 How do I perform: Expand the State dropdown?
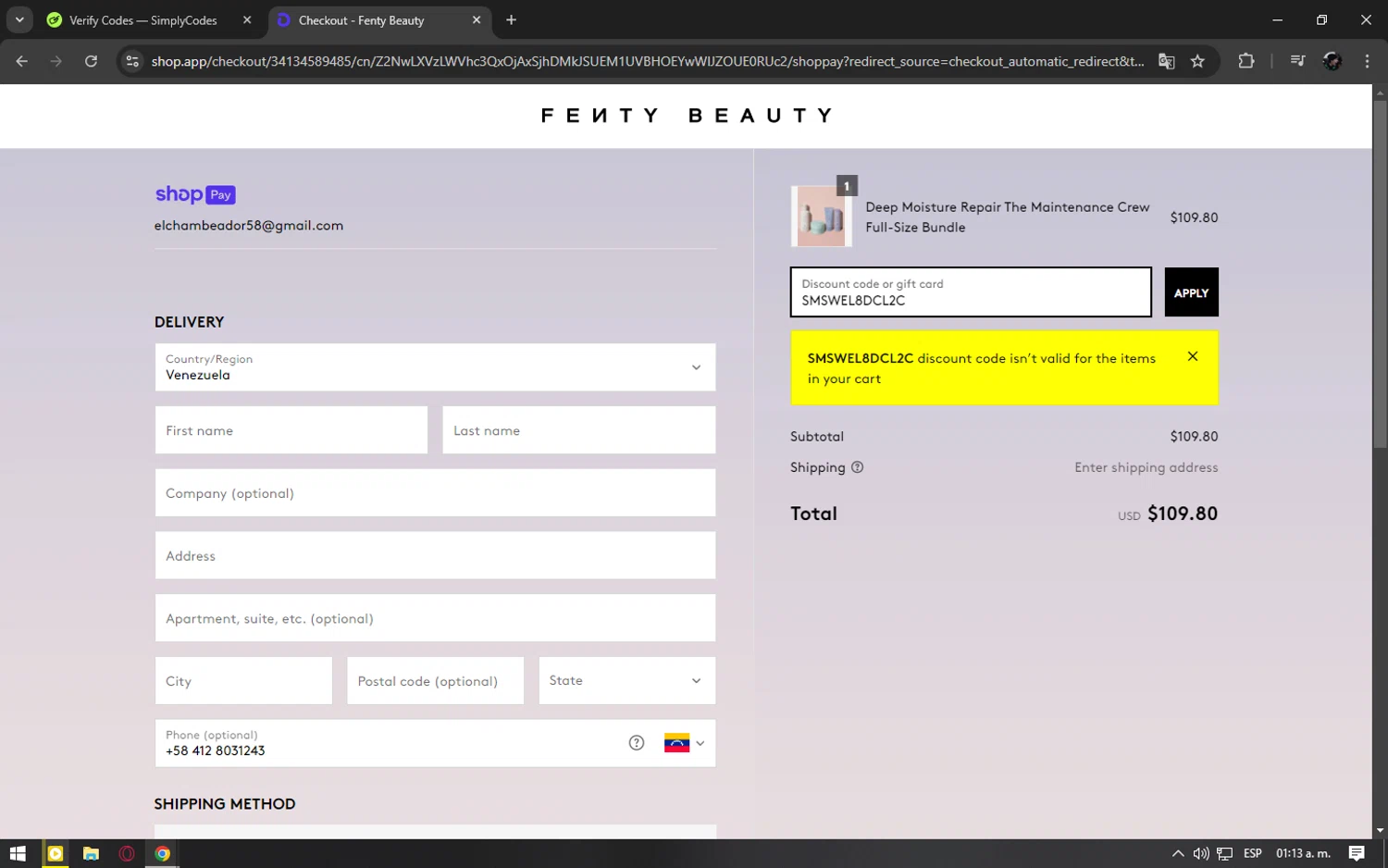(x=626, y=681)
